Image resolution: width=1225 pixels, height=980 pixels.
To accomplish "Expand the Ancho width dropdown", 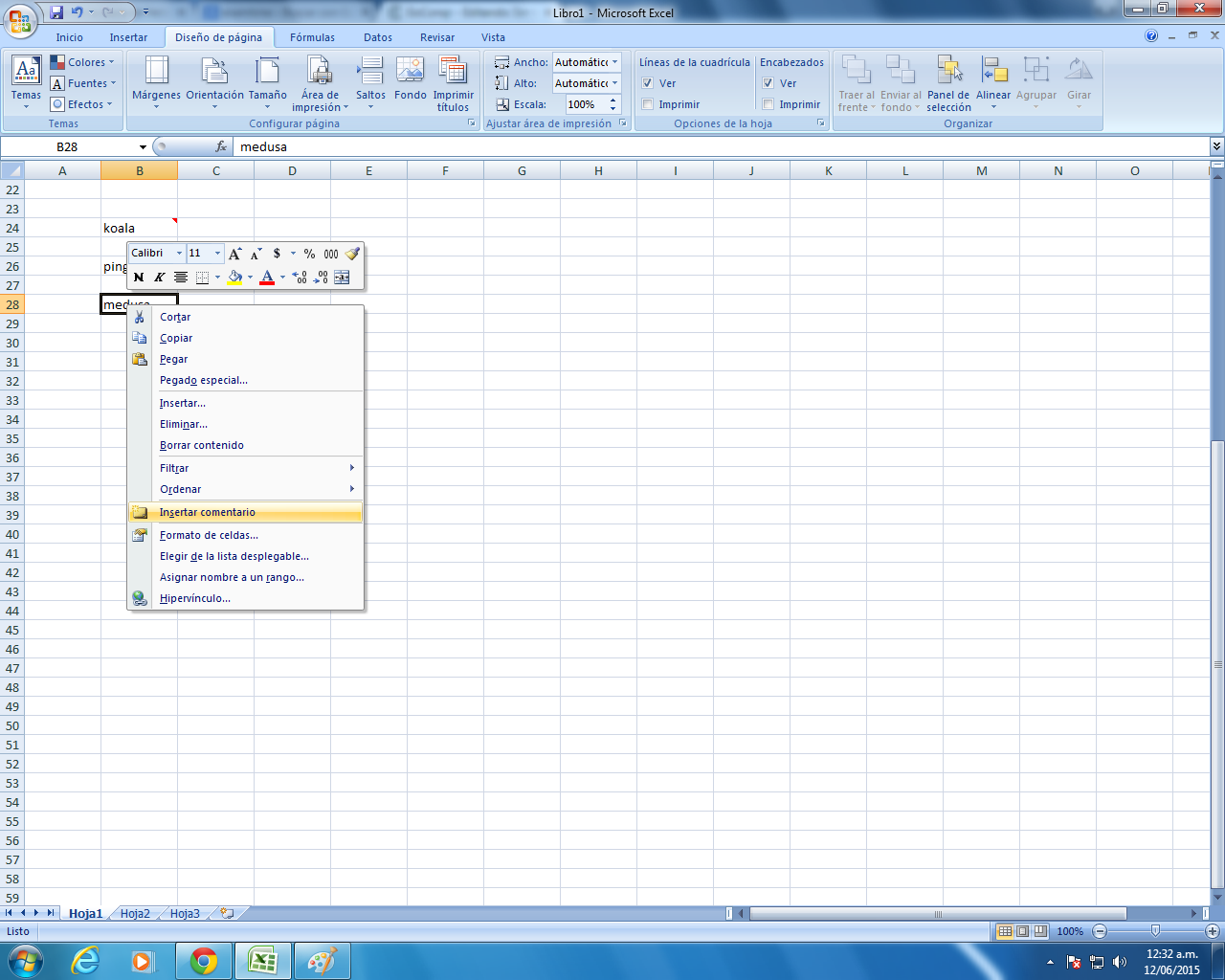I will 614,62.
